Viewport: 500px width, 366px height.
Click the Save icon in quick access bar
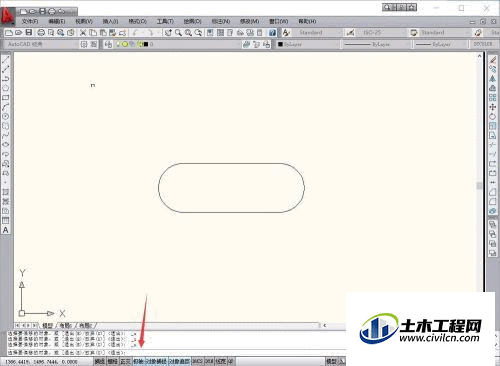click(42, 11)
